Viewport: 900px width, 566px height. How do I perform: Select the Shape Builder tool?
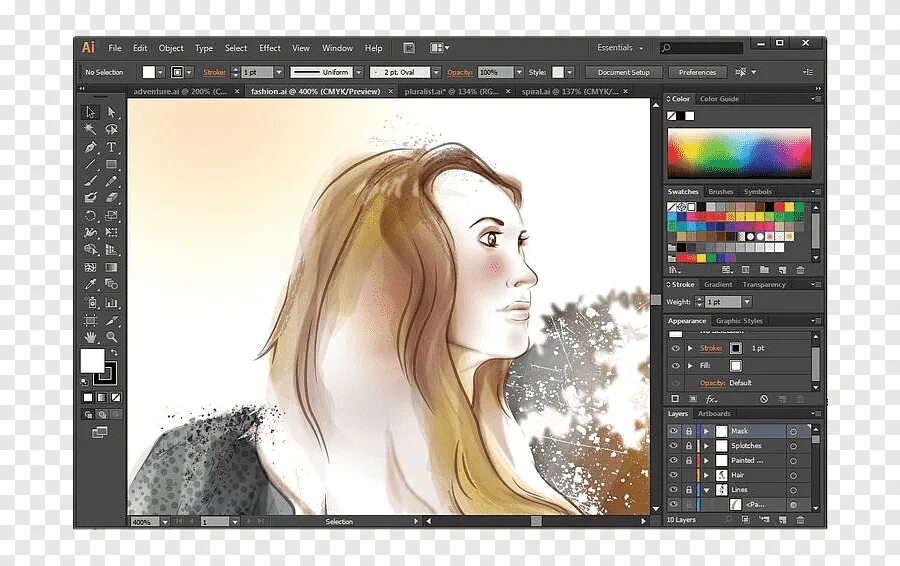coord(90,250)
